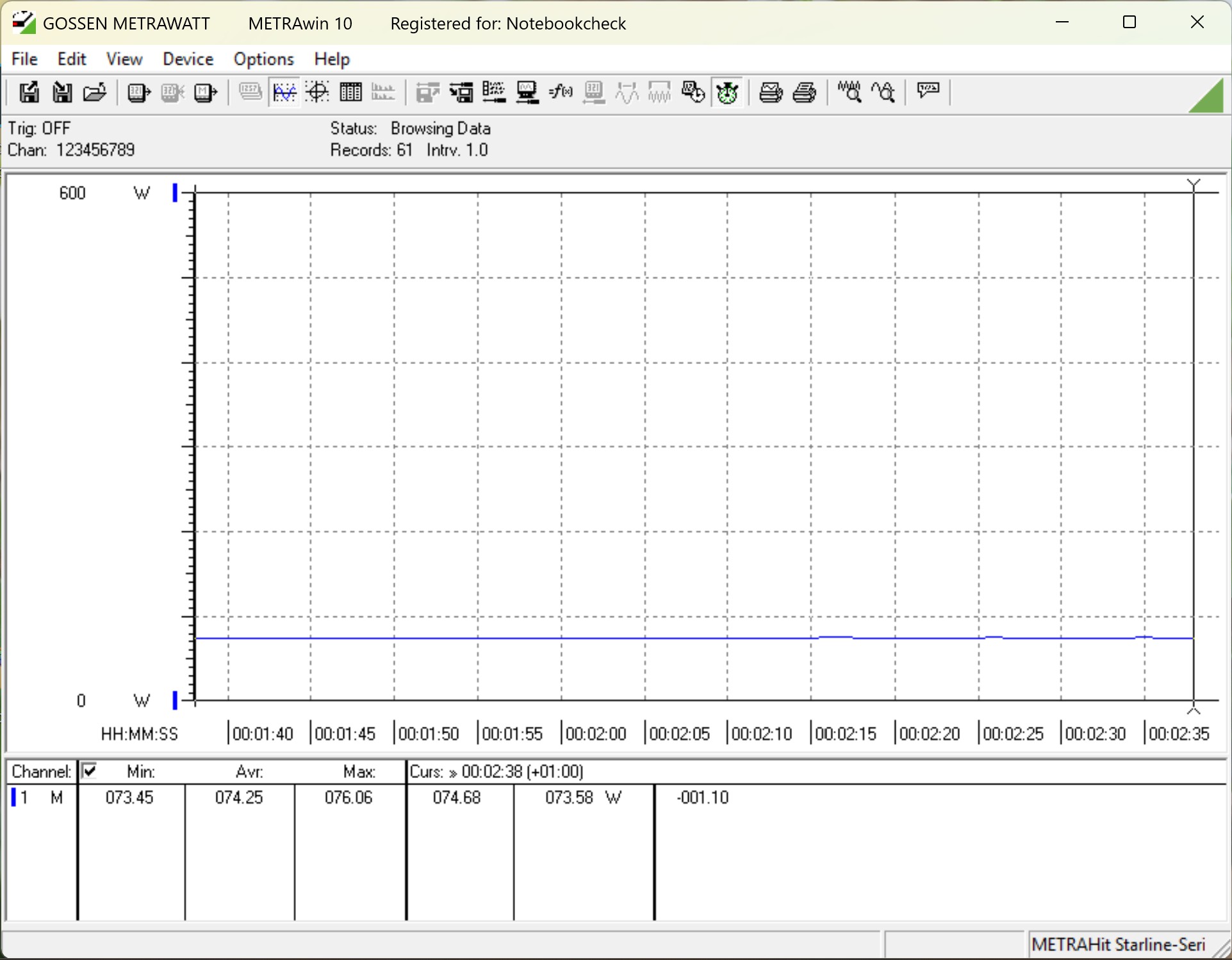Image resolution: width=1232 pixels, height=960 pixels.
Task: Open the table data view icon
Action: tap(350, 93)
